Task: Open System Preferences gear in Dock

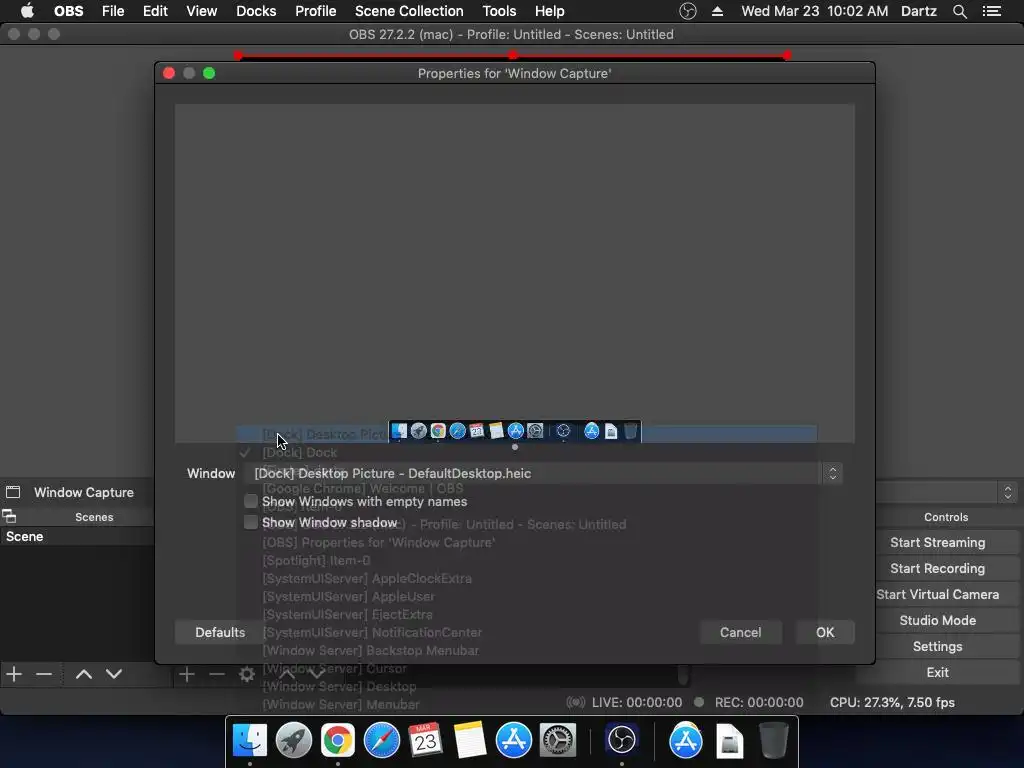Action: pyautogui.click(x=557, y=741)
